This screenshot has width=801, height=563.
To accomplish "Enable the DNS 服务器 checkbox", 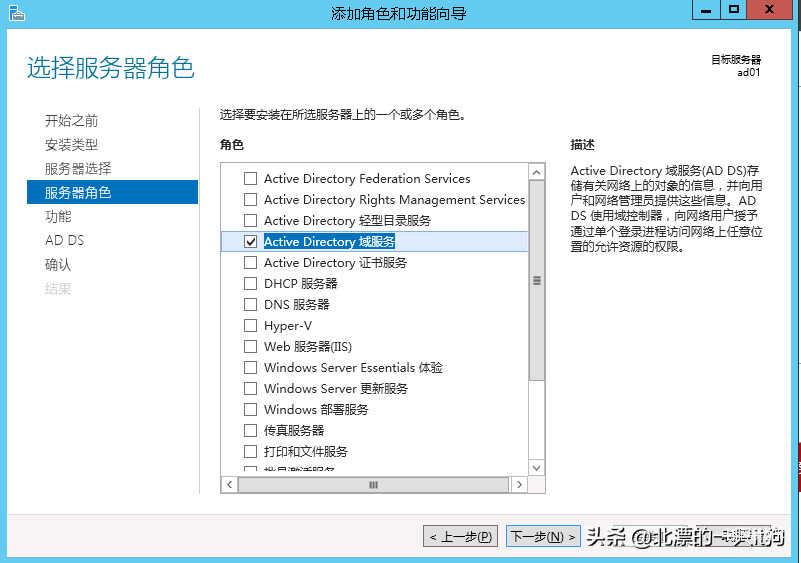I will [250, 304].
